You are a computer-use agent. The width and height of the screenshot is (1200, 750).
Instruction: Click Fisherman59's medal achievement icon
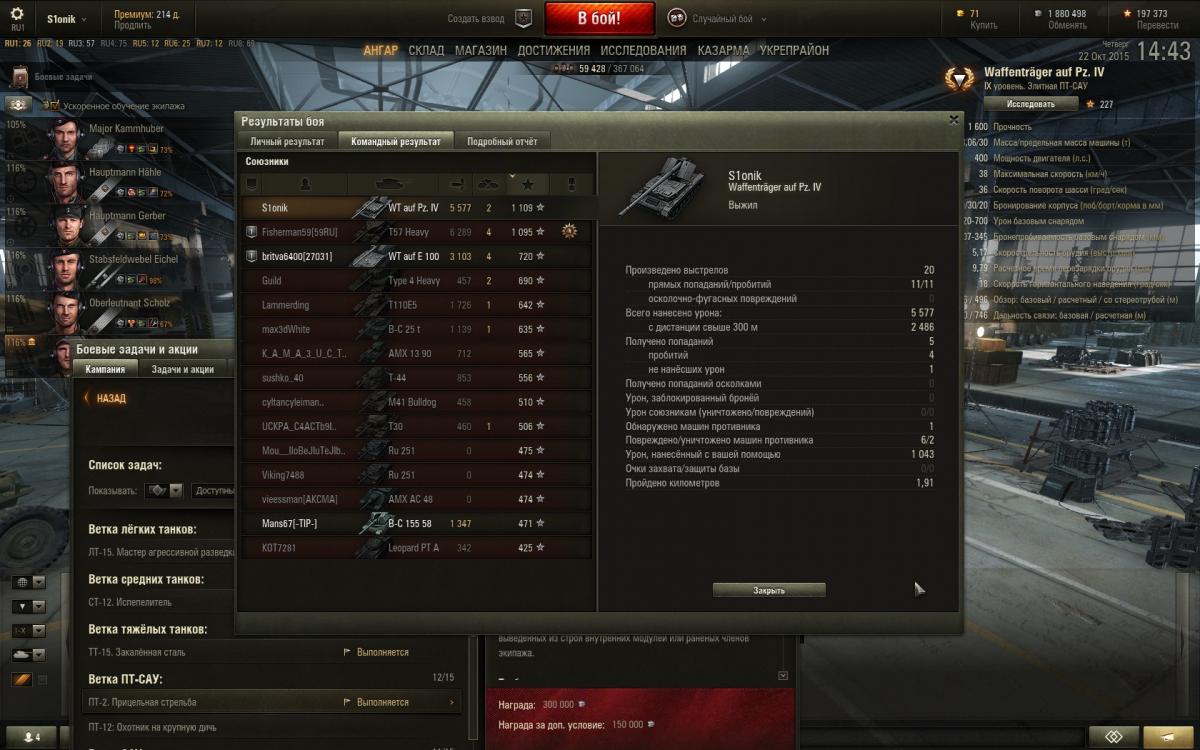(570, 231)
